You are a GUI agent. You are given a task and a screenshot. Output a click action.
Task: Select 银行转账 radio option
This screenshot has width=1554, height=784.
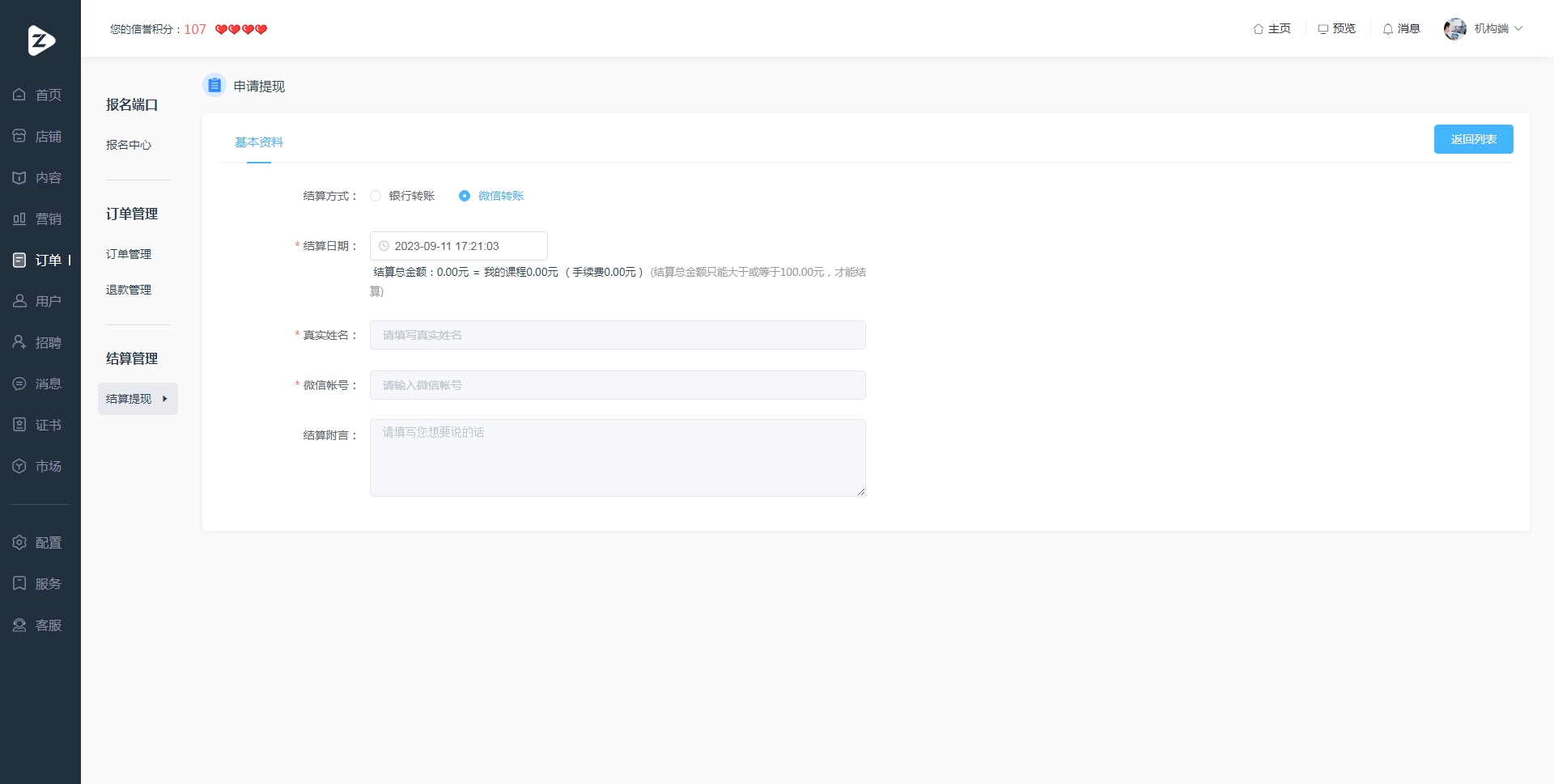(376, 196)
